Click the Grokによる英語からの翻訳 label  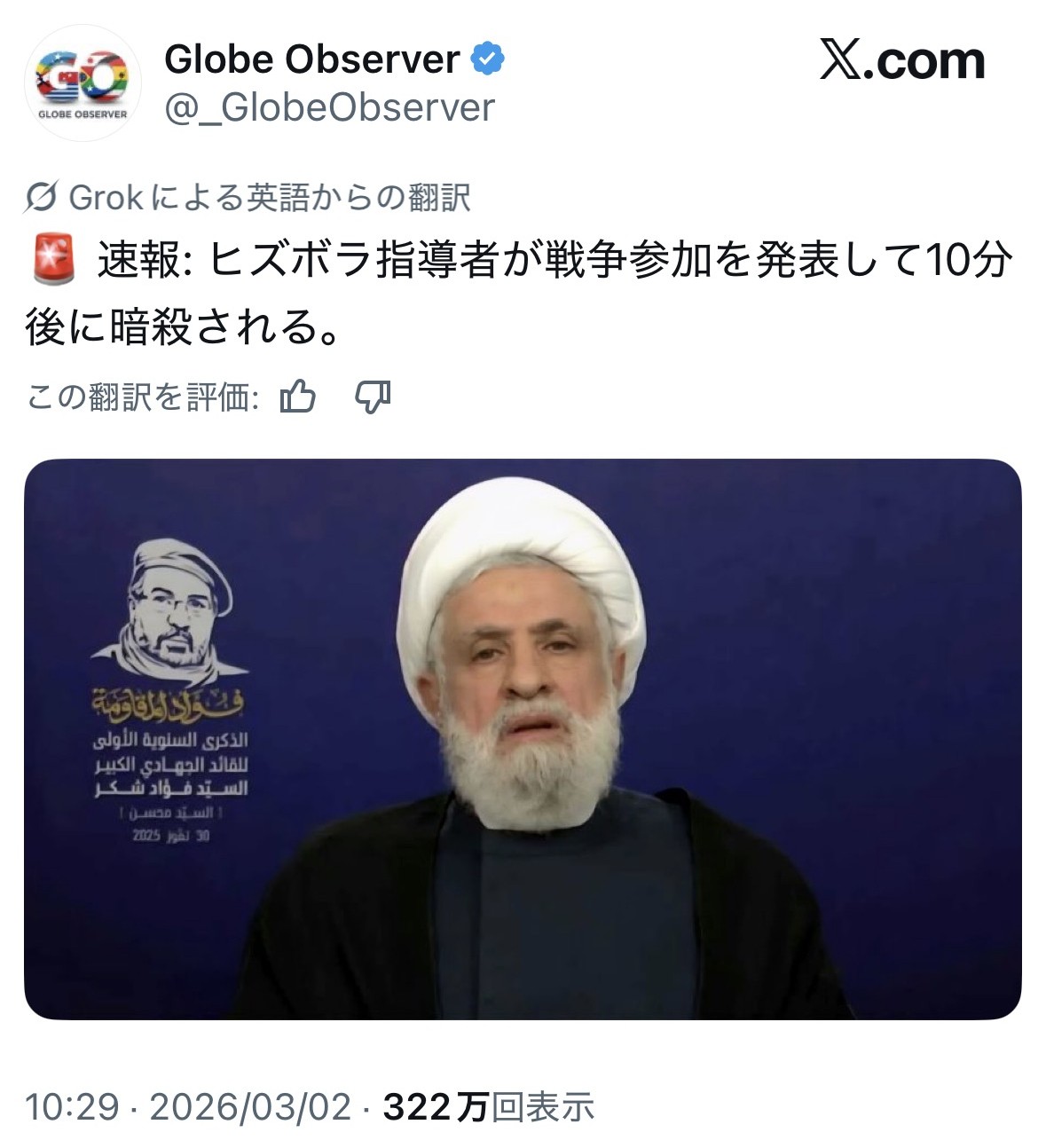[270, 197]
